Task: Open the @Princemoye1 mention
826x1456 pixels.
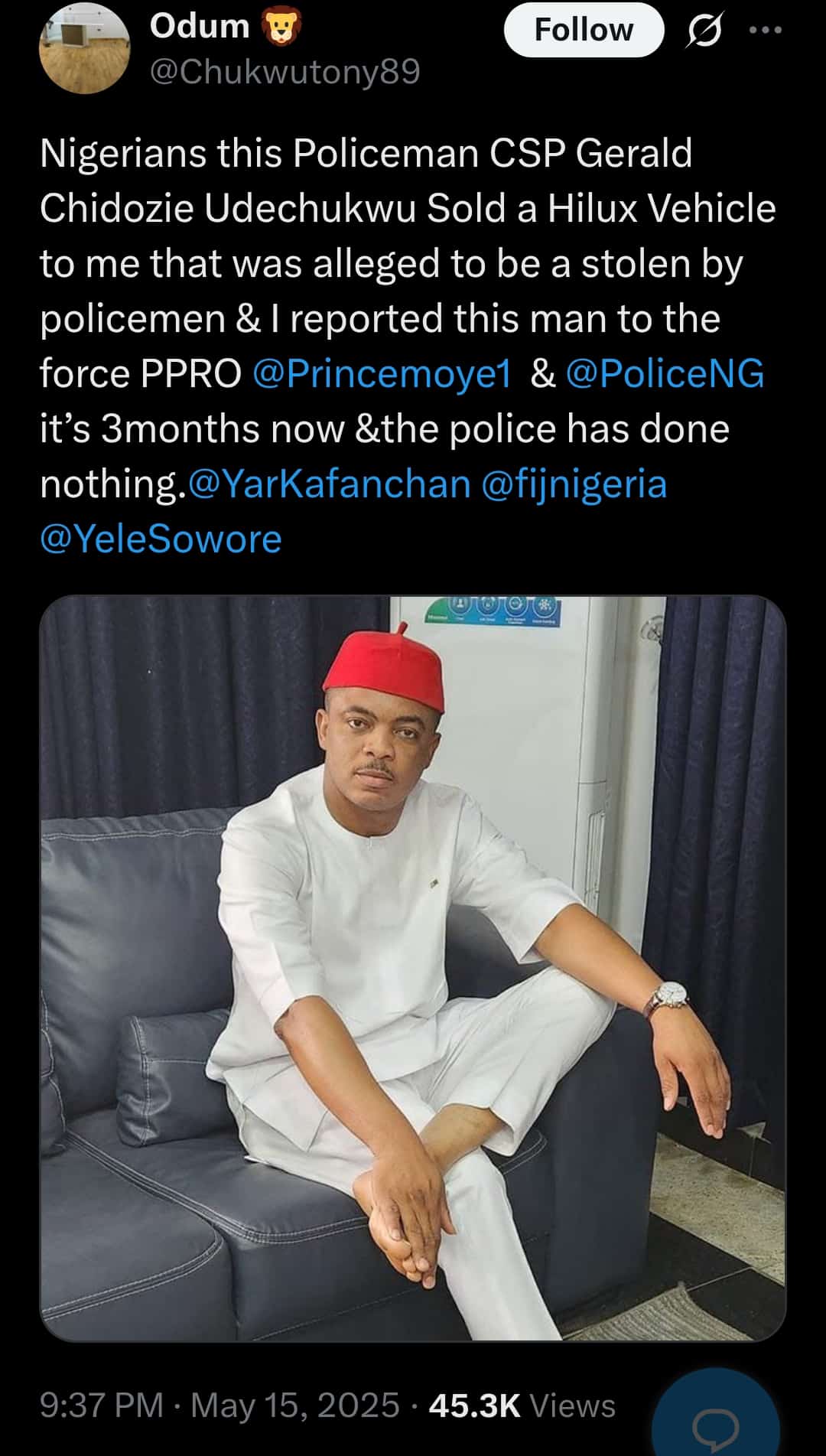Action: (x=382, y=373)
